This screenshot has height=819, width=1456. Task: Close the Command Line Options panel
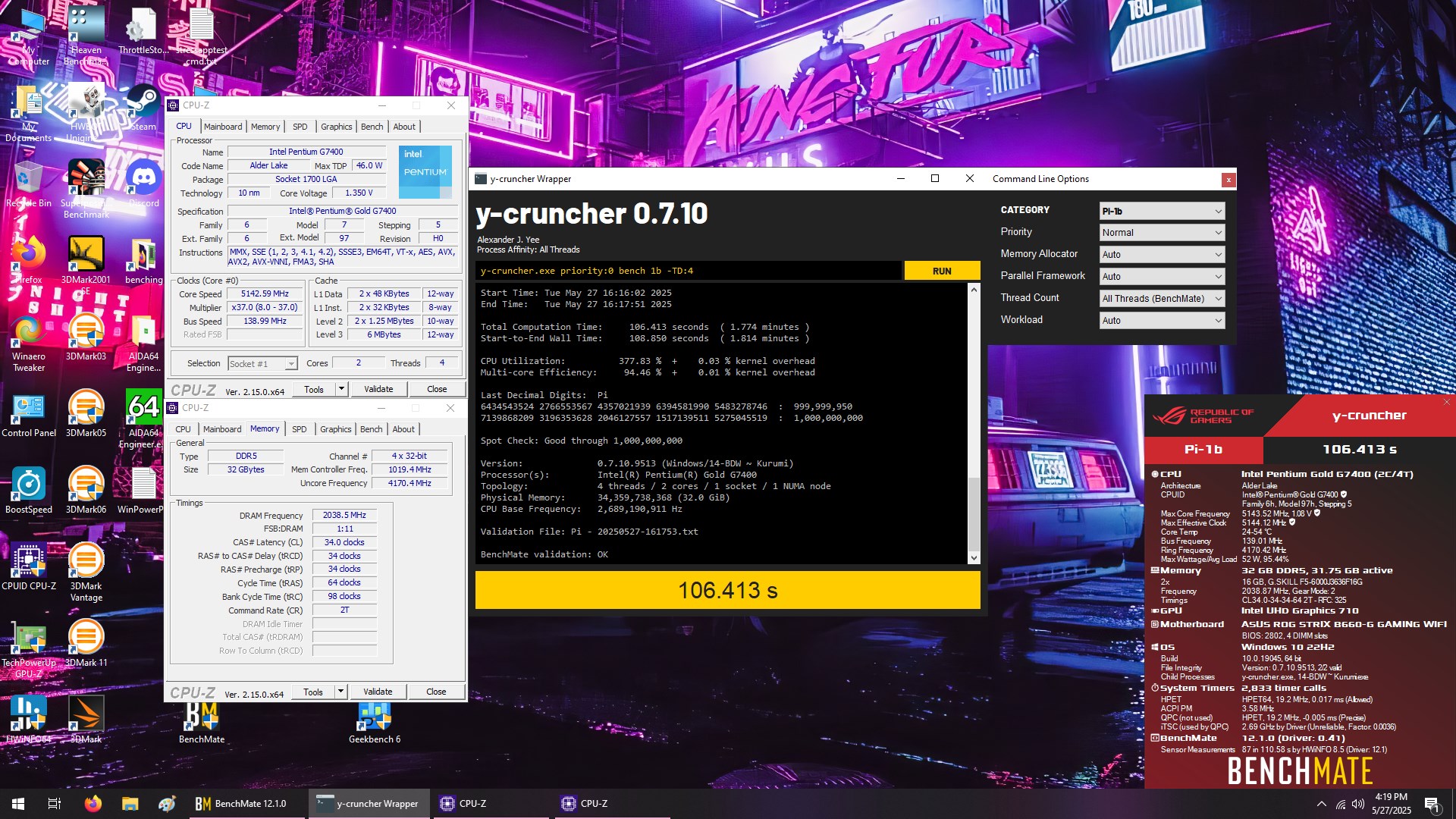point(1228,180)
